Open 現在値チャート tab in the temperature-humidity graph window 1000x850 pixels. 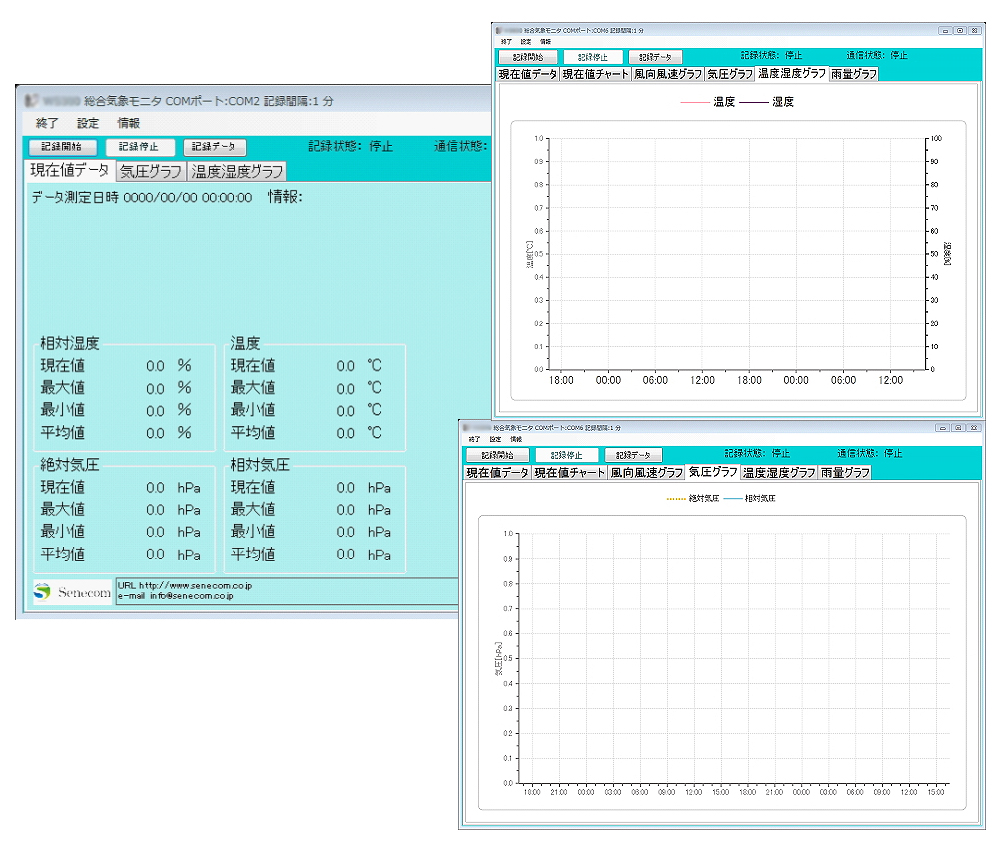click(596, 74)
